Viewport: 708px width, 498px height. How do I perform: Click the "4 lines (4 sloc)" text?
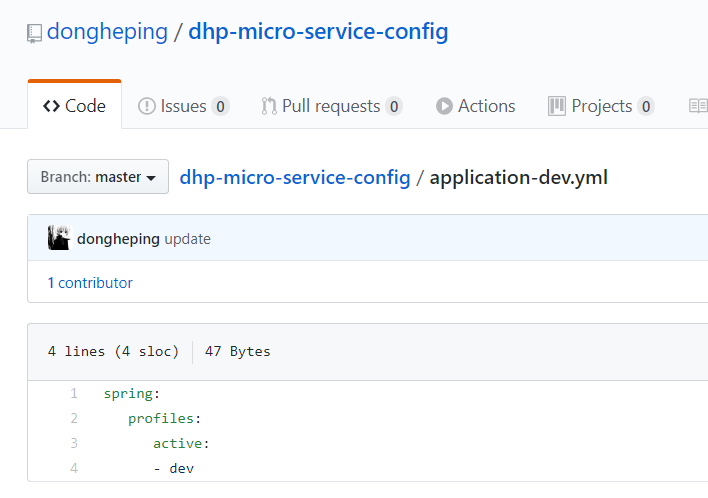coord(113,351)
